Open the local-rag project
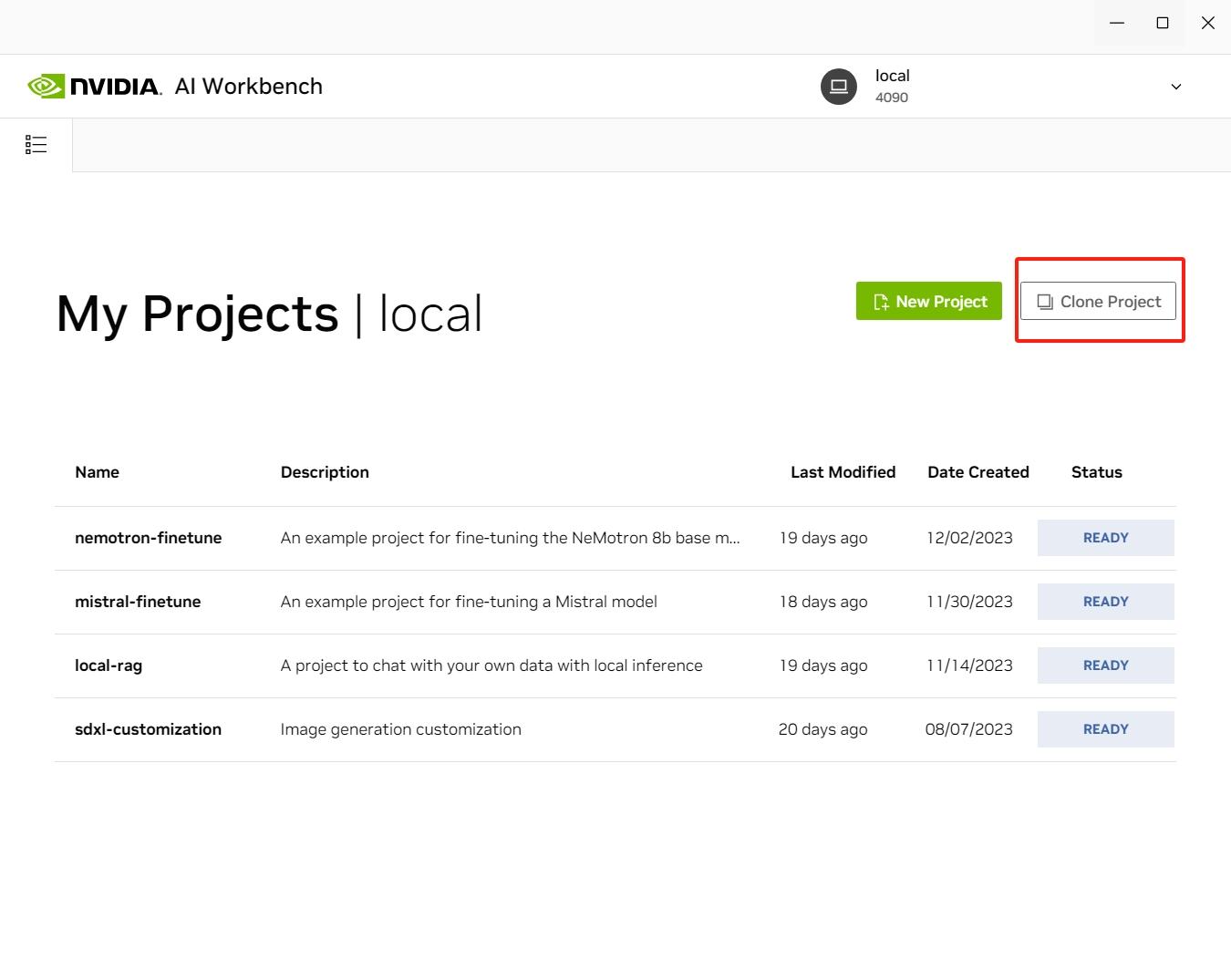Viewport: 1231px width, 980px height. tap(108, 665)
